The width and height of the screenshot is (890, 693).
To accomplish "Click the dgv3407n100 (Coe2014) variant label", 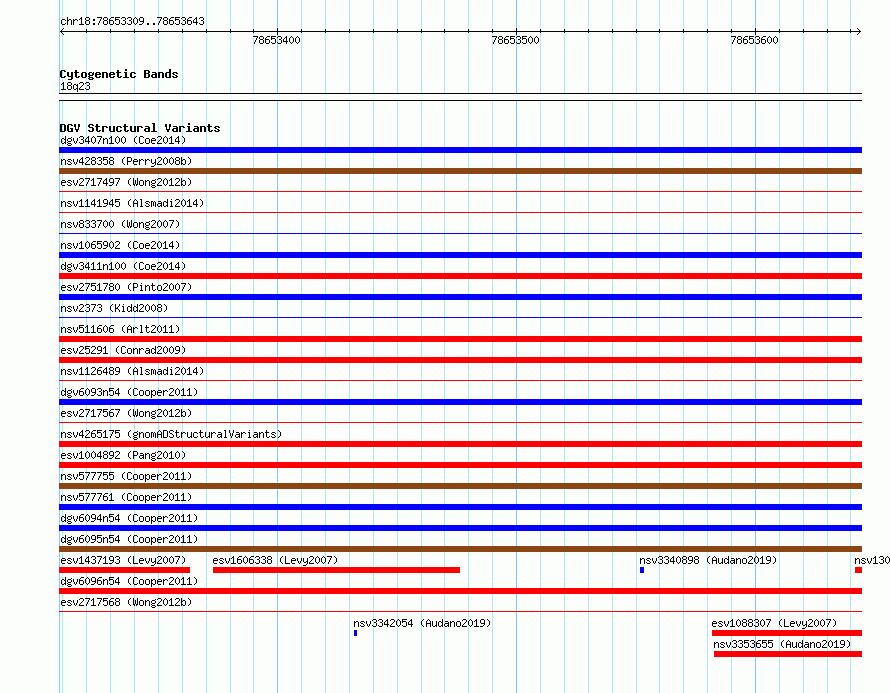I will tap(123, 140).
